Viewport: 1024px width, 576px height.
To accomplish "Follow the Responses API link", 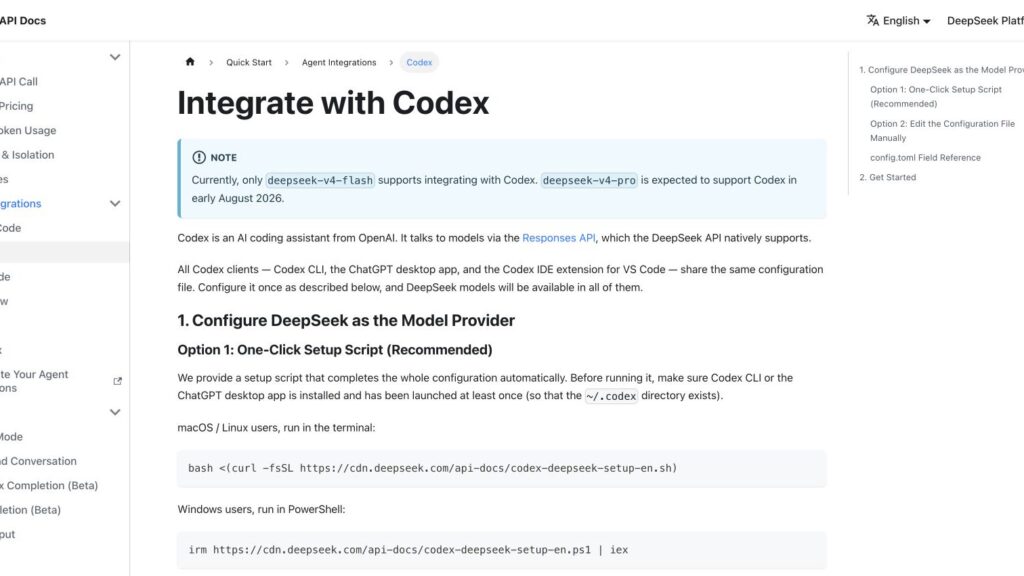I will click(x=558, y=238).
